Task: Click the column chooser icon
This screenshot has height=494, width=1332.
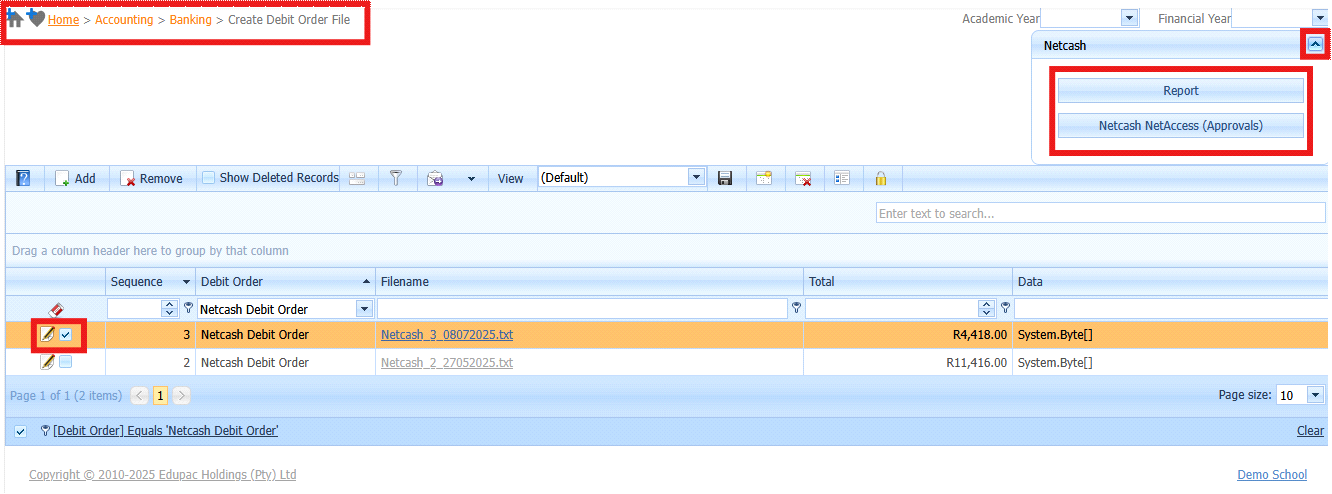Action: 842,178
